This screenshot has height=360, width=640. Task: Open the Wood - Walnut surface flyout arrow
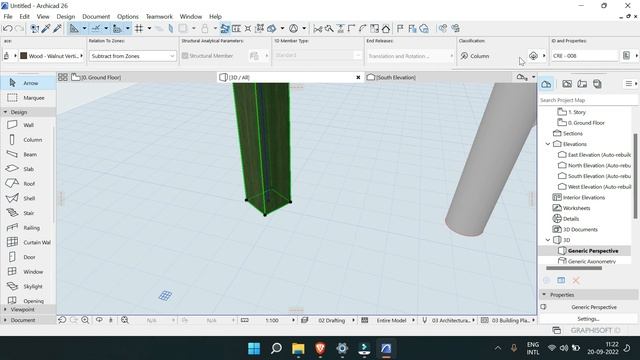coord(82,56)
